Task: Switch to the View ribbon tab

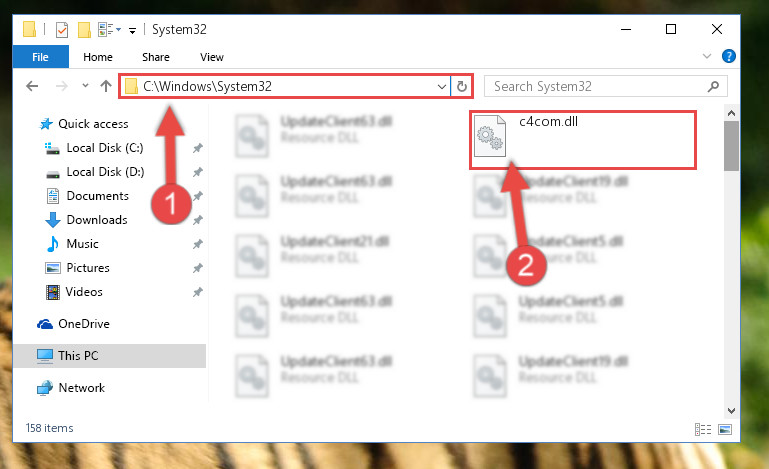Action: (212, 57)
